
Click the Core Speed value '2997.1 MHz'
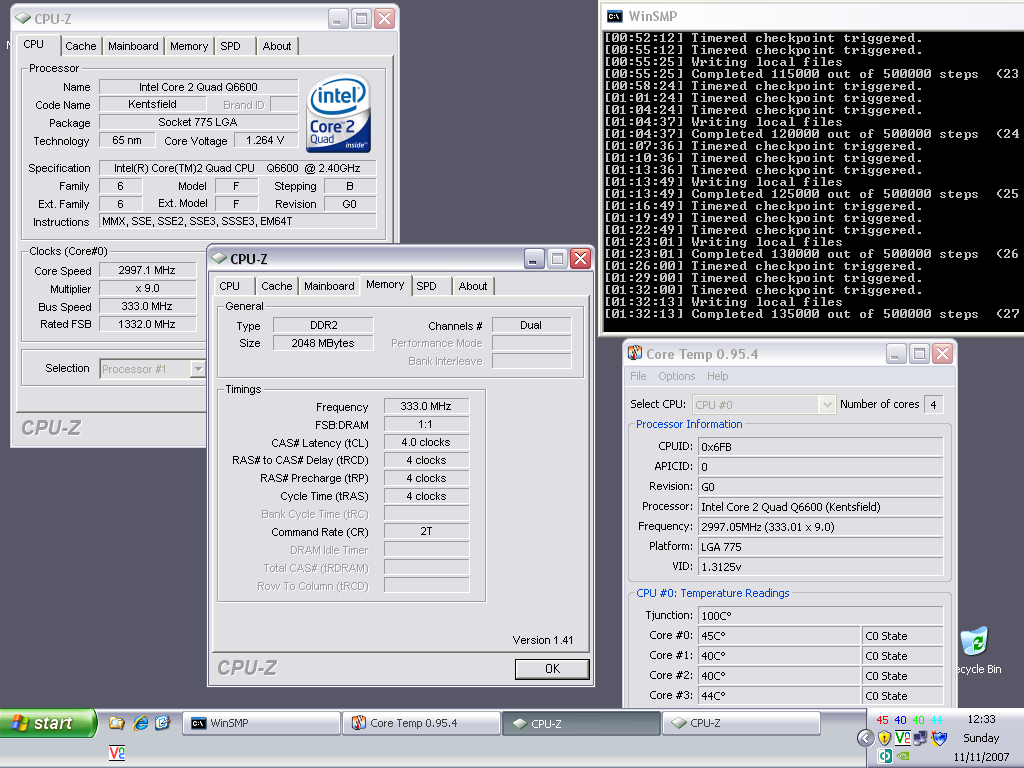(148, 270)
